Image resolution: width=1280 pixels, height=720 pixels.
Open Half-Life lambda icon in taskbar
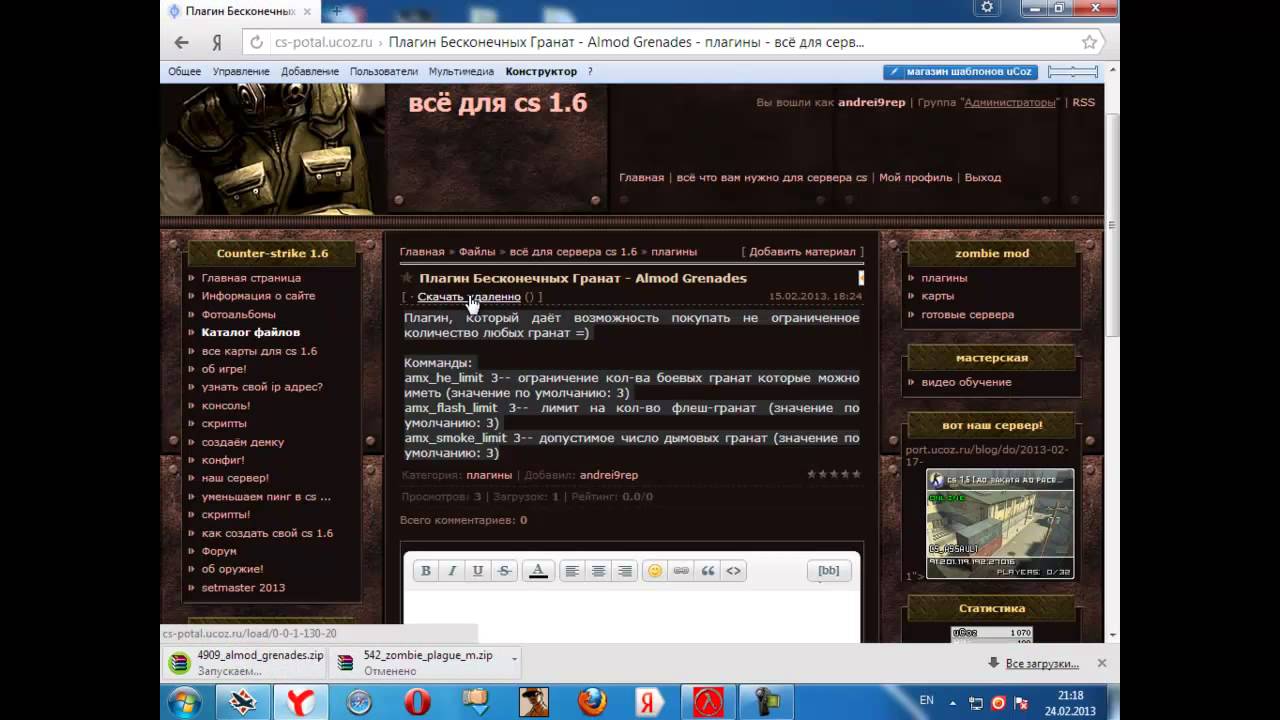point(708,702)
